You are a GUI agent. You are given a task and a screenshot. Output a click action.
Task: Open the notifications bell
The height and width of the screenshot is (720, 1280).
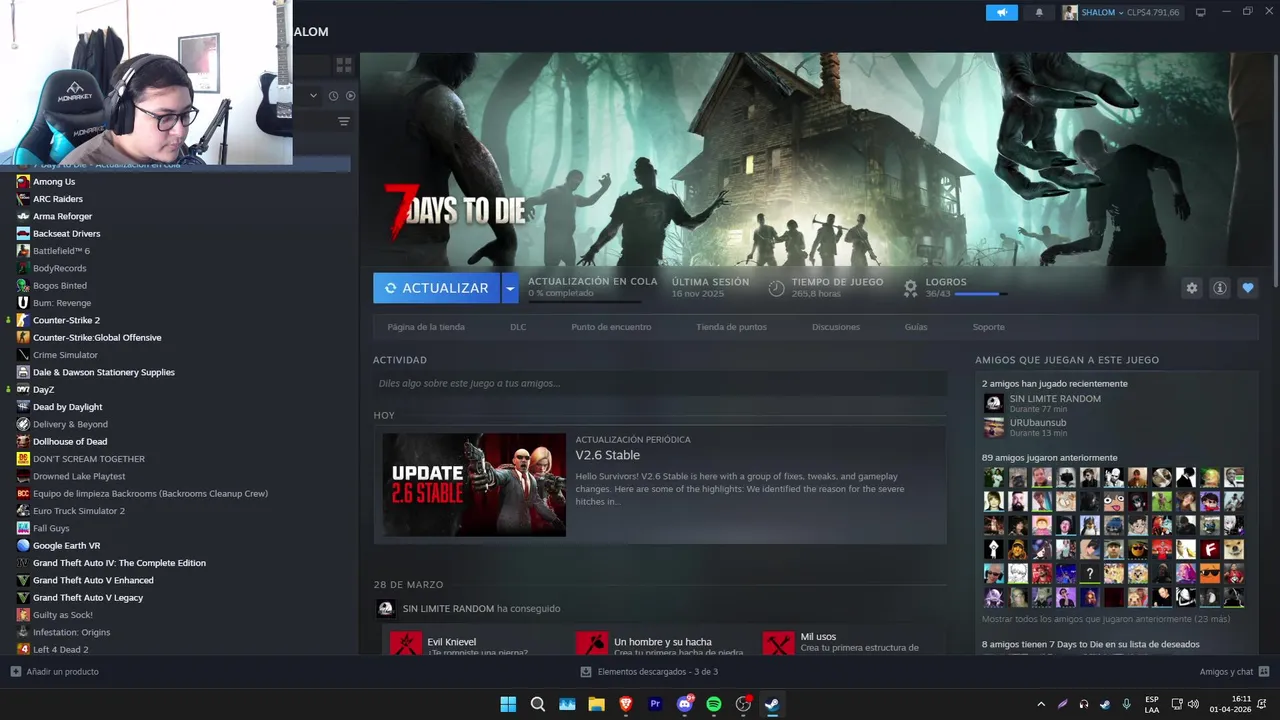[1039, 13]
